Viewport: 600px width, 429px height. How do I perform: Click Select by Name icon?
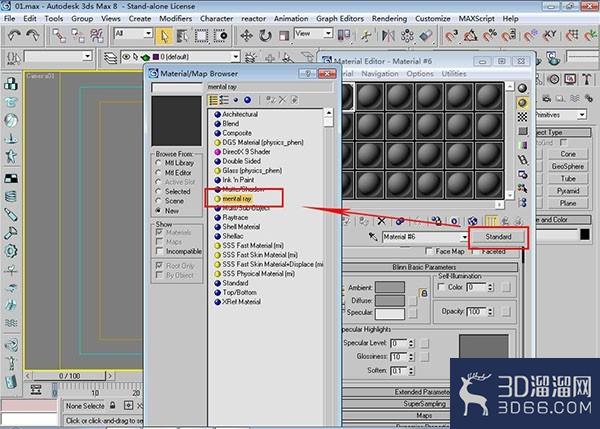tap(183, 36)
